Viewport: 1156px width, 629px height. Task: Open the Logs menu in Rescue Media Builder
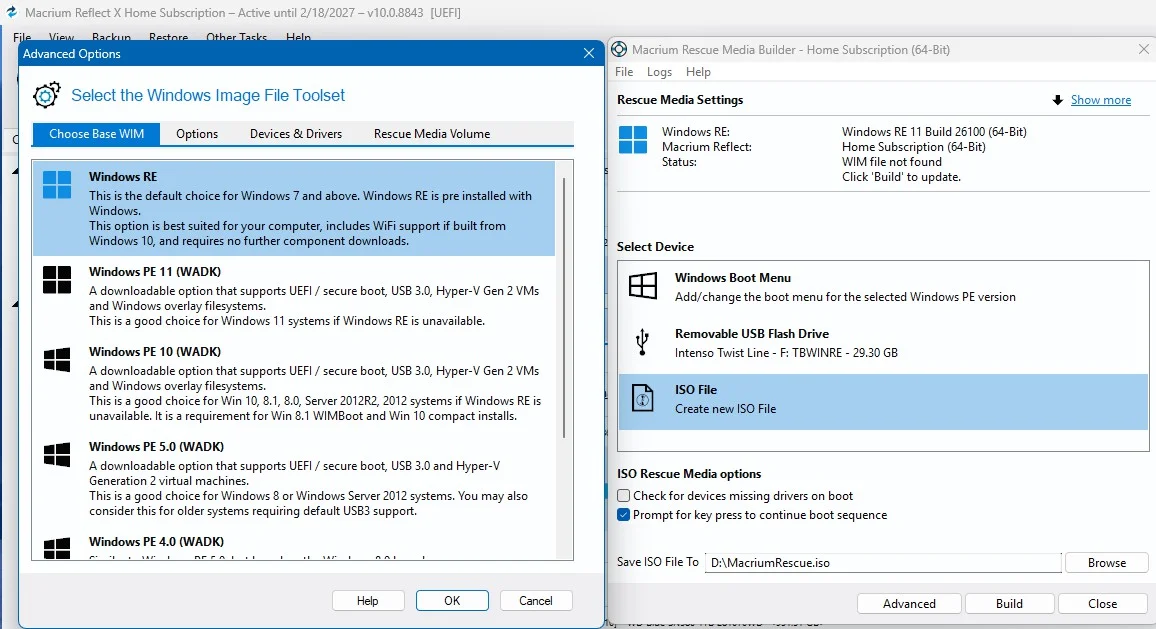click(659, 72)
